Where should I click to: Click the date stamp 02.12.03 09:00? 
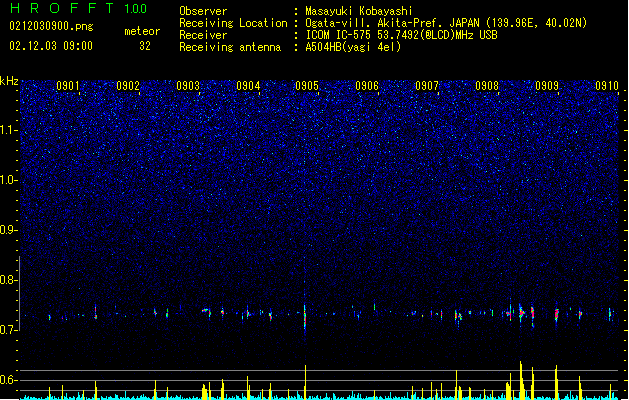(x=51, y=46)
